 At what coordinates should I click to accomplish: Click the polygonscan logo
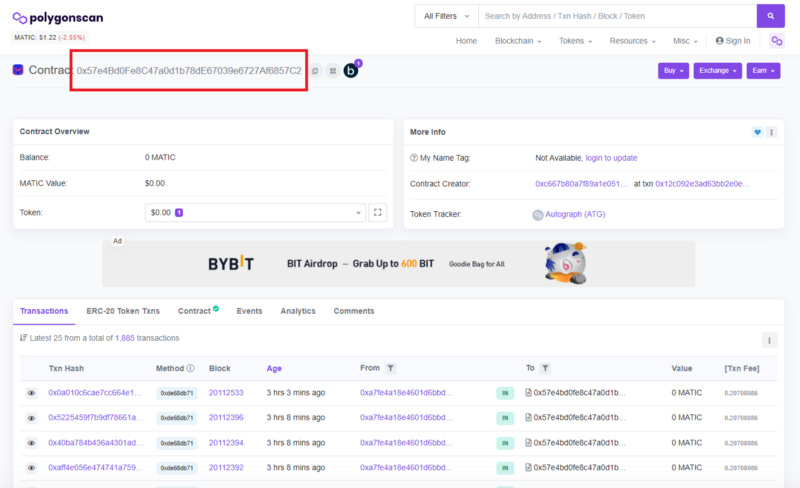pos(58,18)
